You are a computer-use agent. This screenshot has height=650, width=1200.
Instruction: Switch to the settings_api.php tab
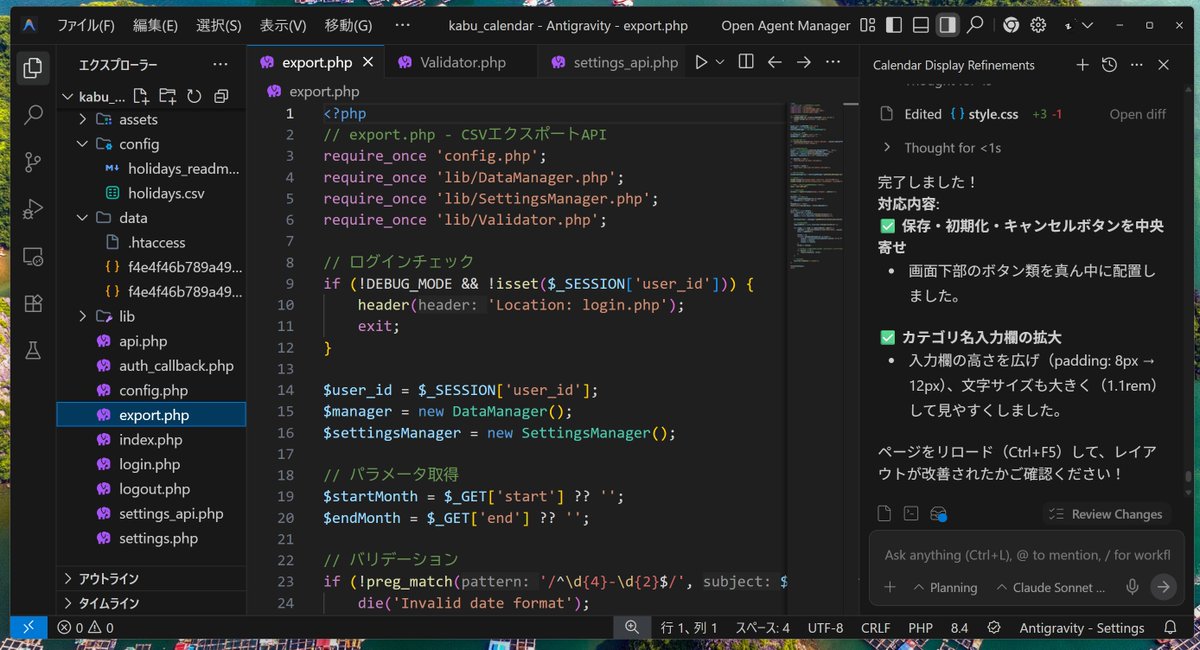(x=613, y=62)
